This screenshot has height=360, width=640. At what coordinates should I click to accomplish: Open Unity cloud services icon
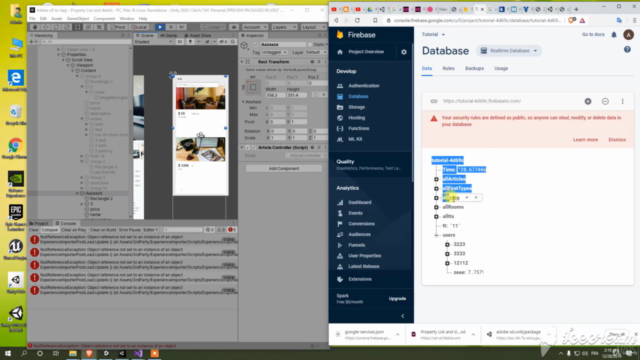234,27
